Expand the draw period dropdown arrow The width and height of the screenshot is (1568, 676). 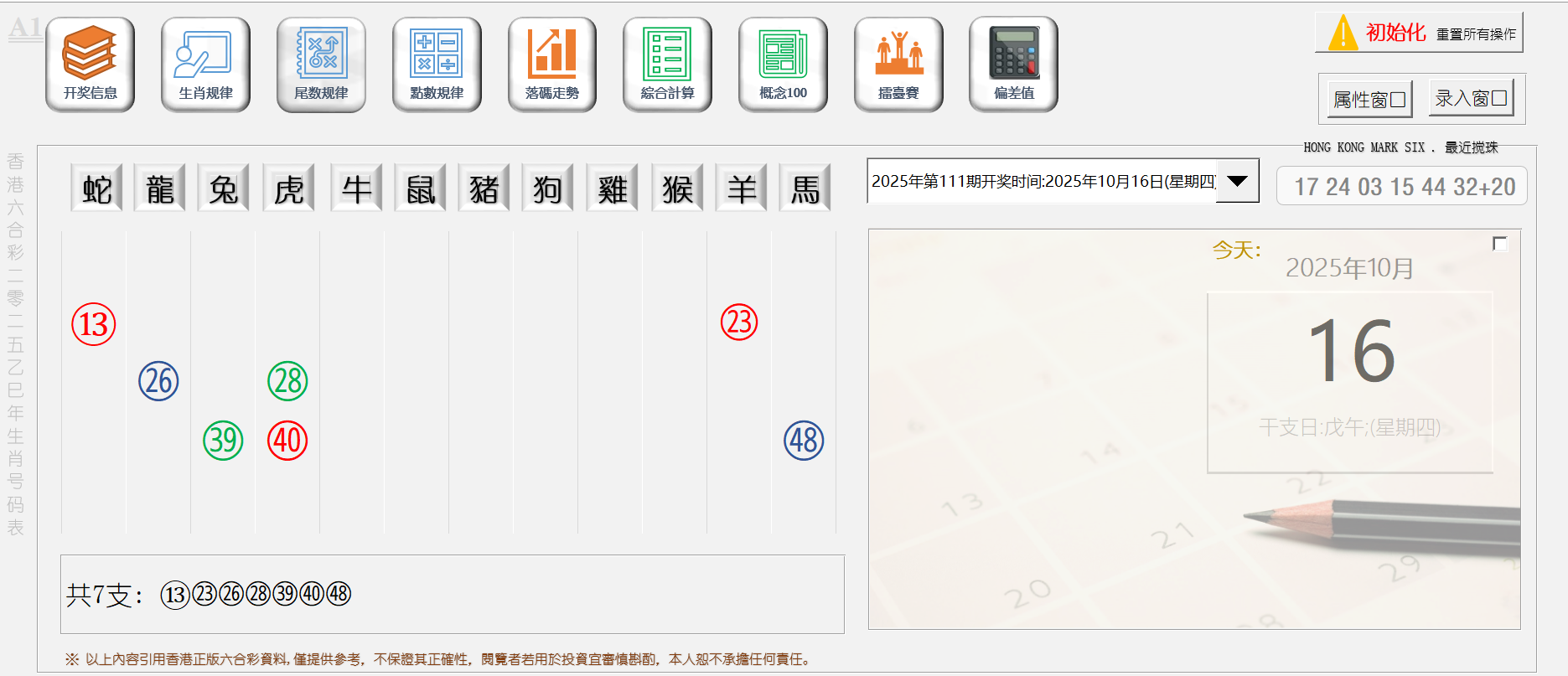1237,181
